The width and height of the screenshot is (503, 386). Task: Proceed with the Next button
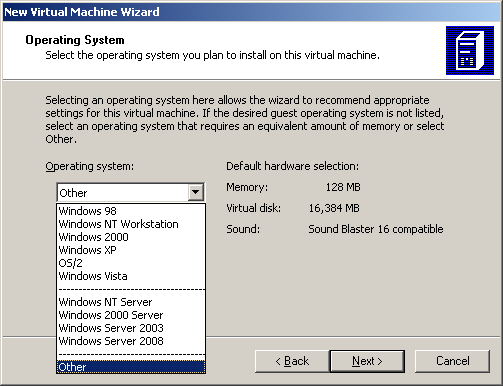click(367, 361)
